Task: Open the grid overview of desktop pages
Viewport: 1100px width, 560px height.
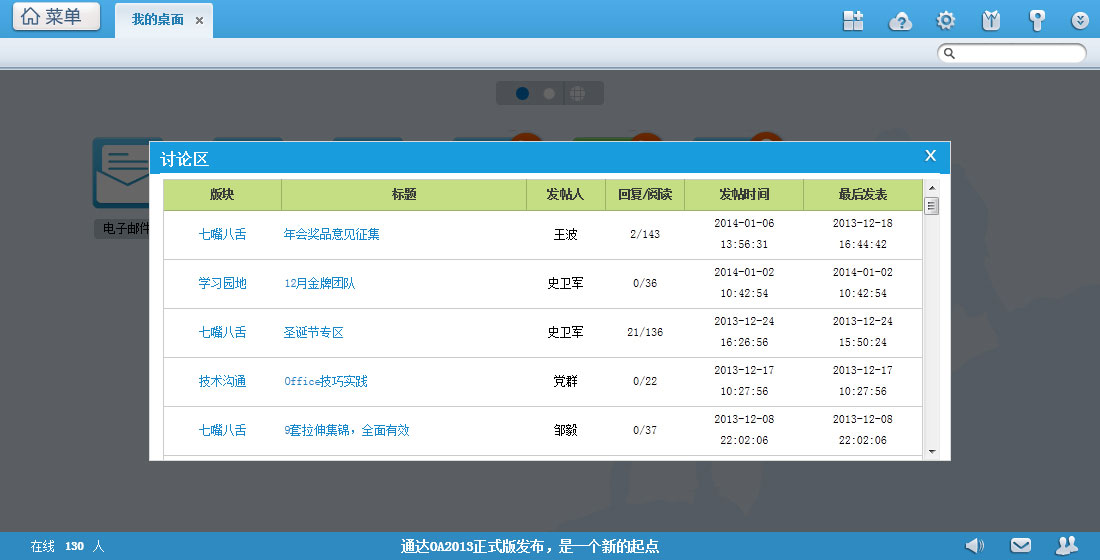Action: click(577, 93)
